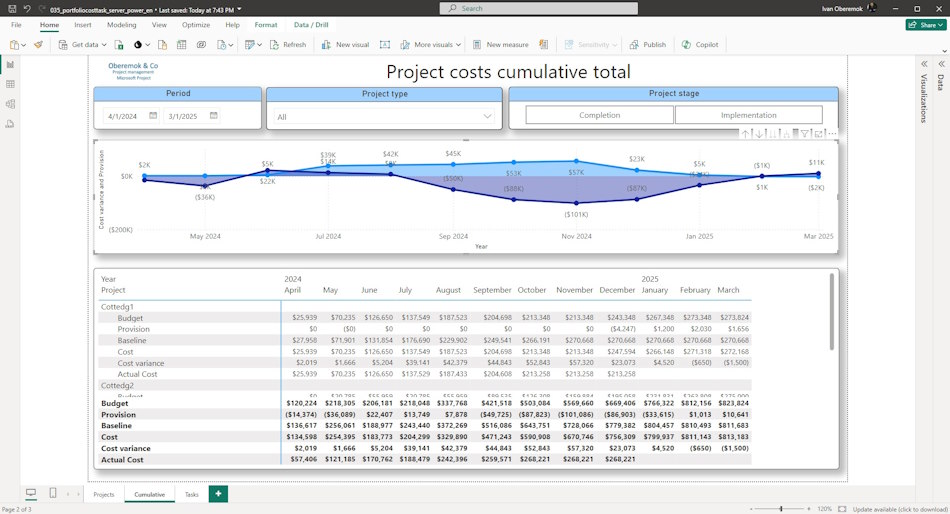
Task: Open the Tasks page tab
Action: 191,494
